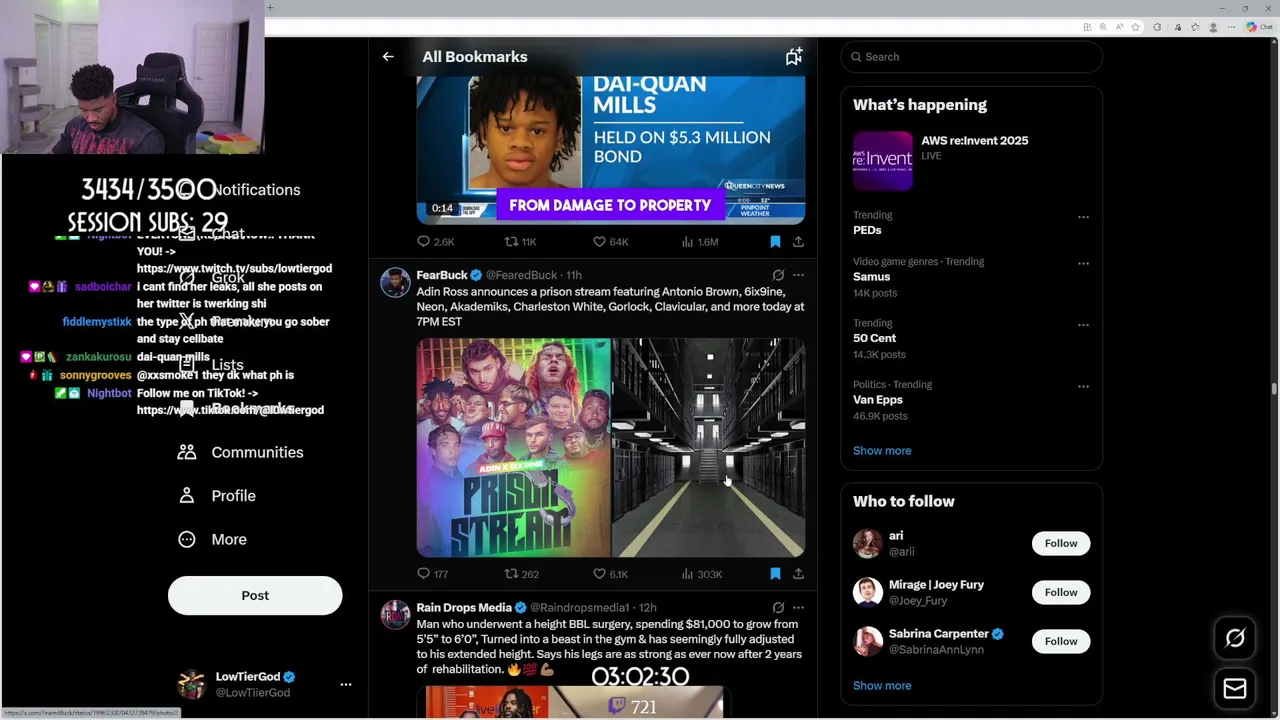Open Profile in the sidebar
The width and height of the screenshot is (1280, 720).
(x=217, y=496)
